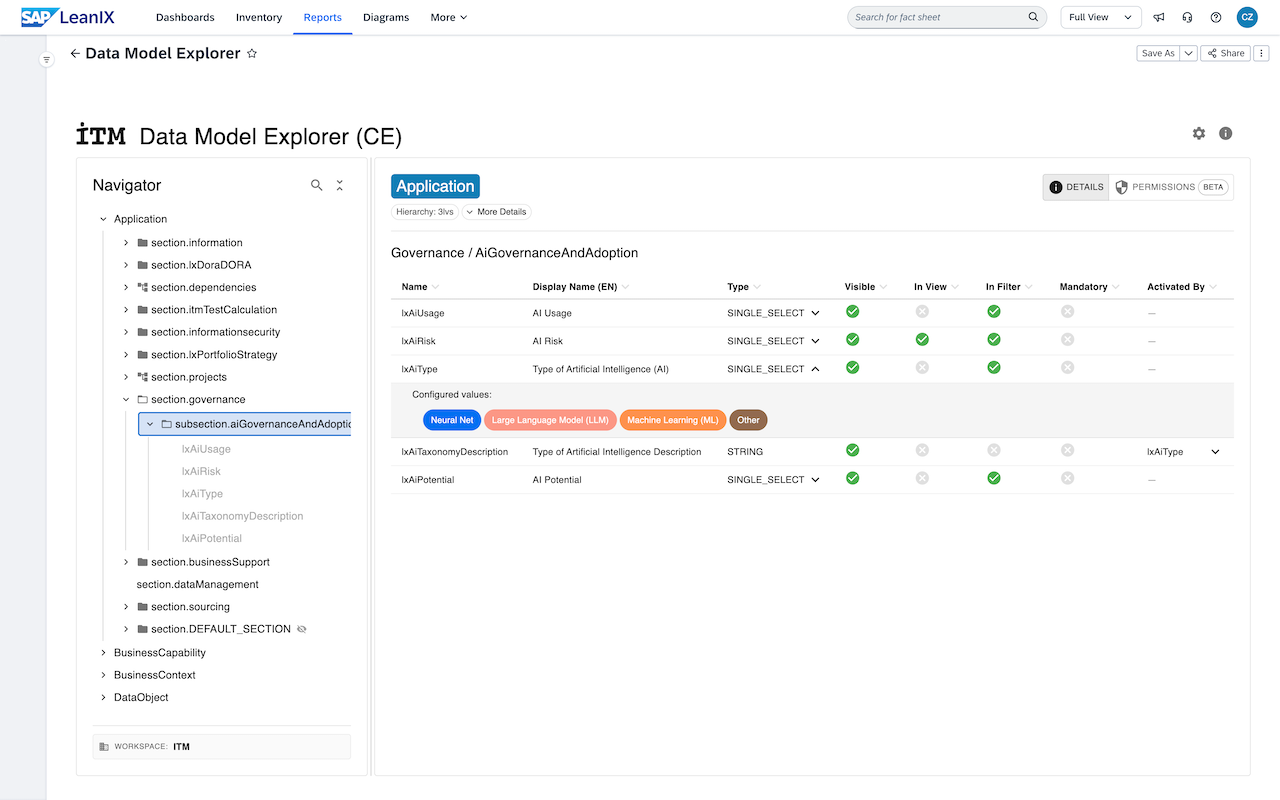This screenshot has width=1280, height=800.
Task: Open the support headset icon
Action: pos(1187,17)
